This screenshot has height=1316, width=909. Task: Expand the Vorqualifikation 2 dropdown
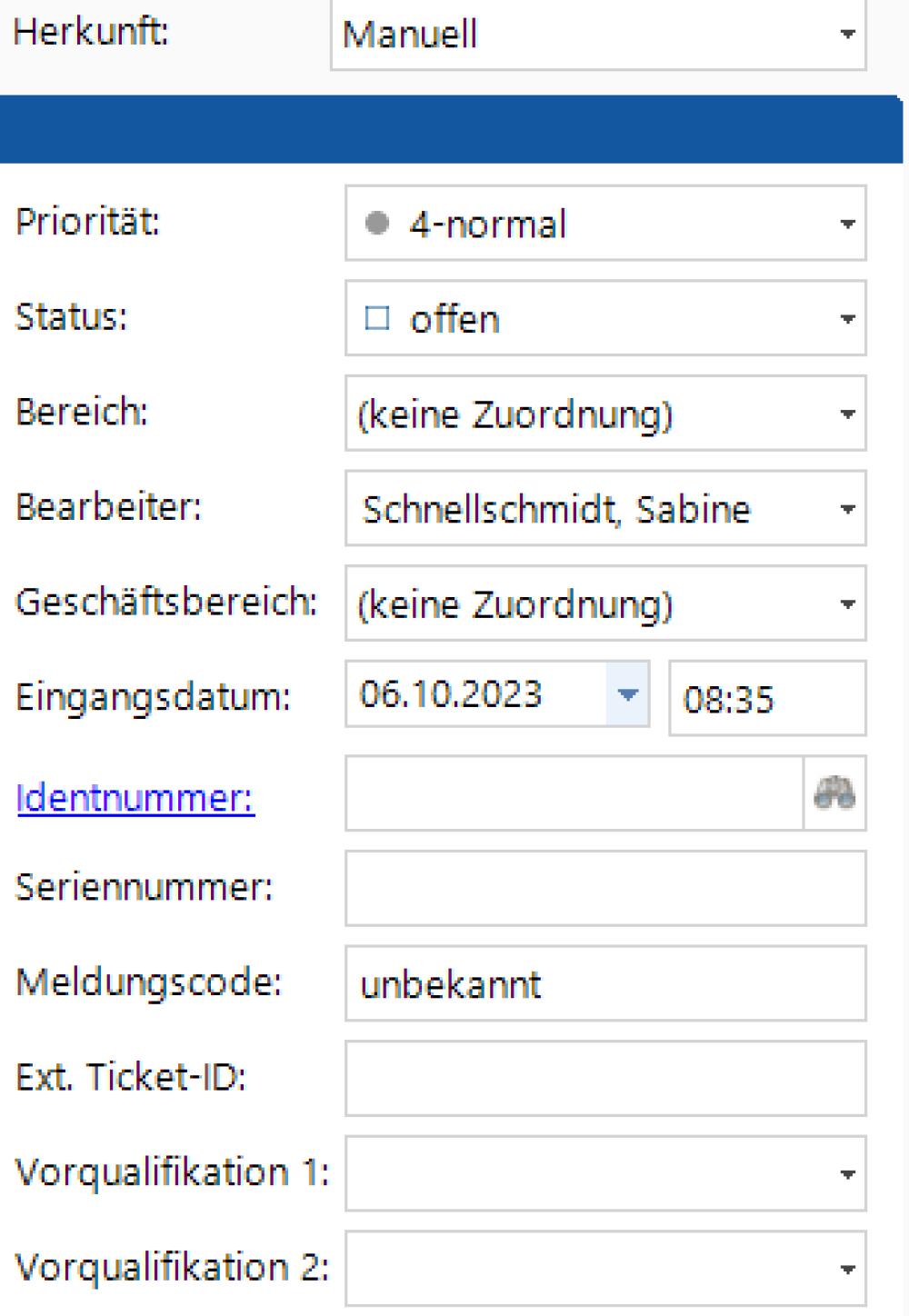[847, 1270]
